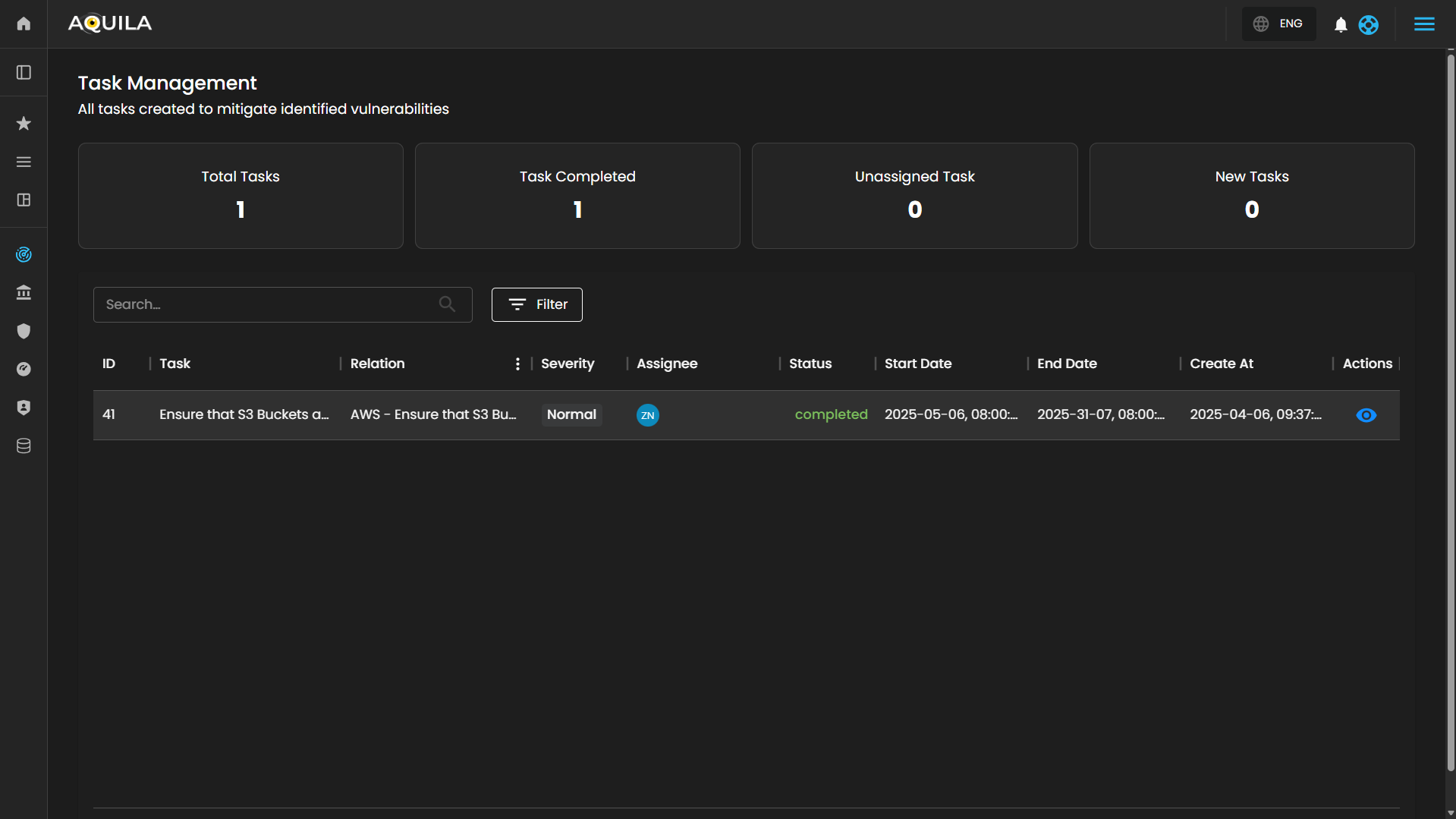Open favorites star icon in sidebar
Viewport: 1456px width, 819px height.
point(24,123)
